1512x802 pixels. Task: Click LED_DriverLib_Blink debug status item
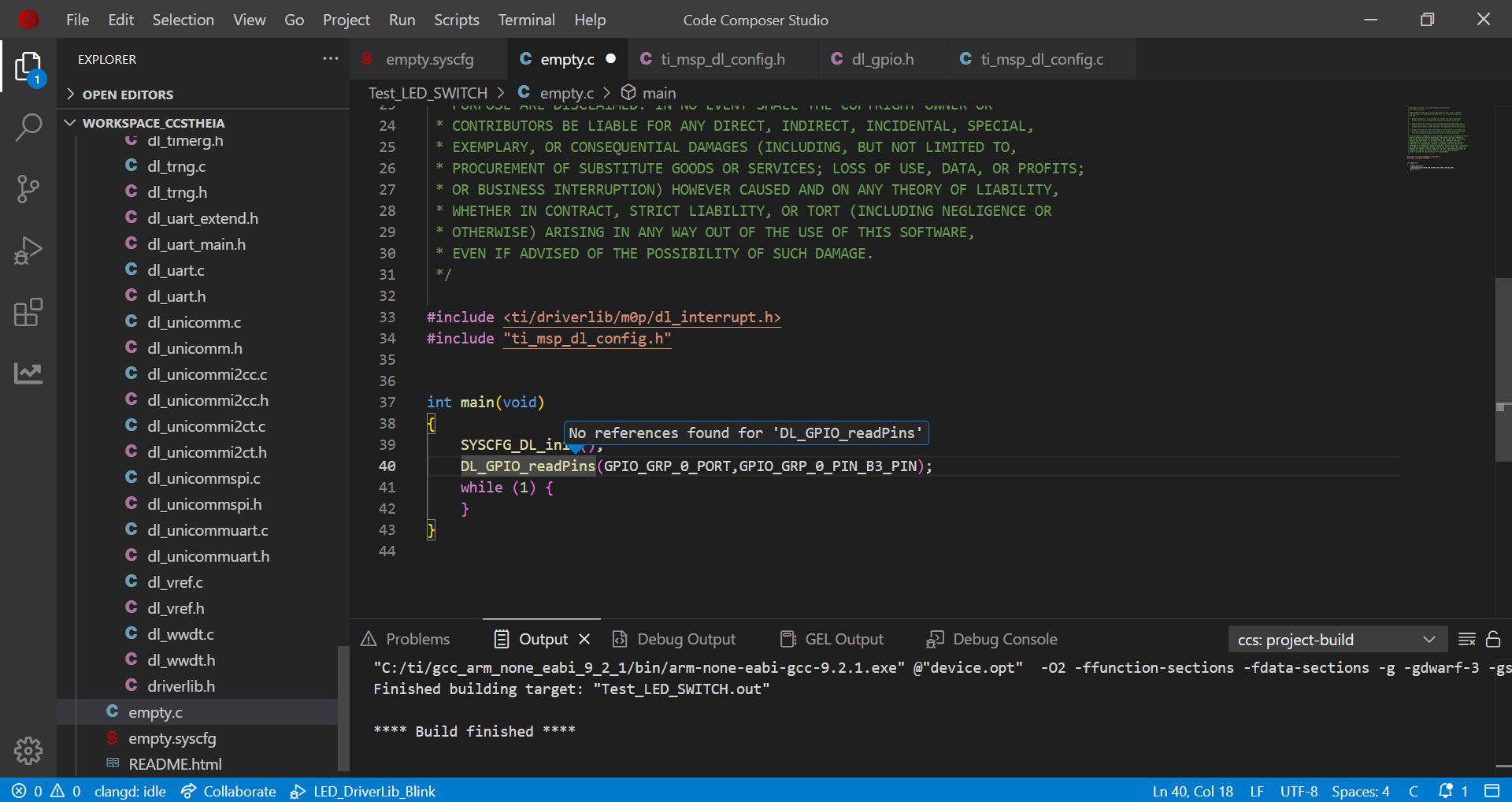(x=363, y=791)
